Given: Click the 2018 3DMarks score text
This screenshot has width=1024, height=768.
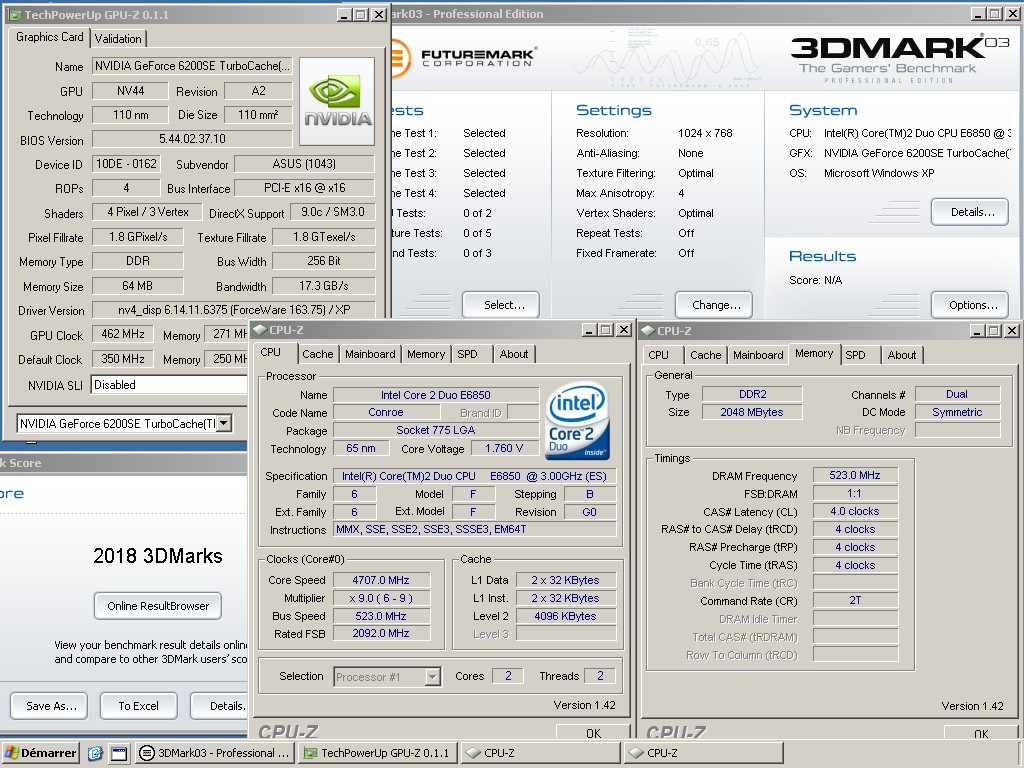Looking at the screenshot, I should coord(158,556).
